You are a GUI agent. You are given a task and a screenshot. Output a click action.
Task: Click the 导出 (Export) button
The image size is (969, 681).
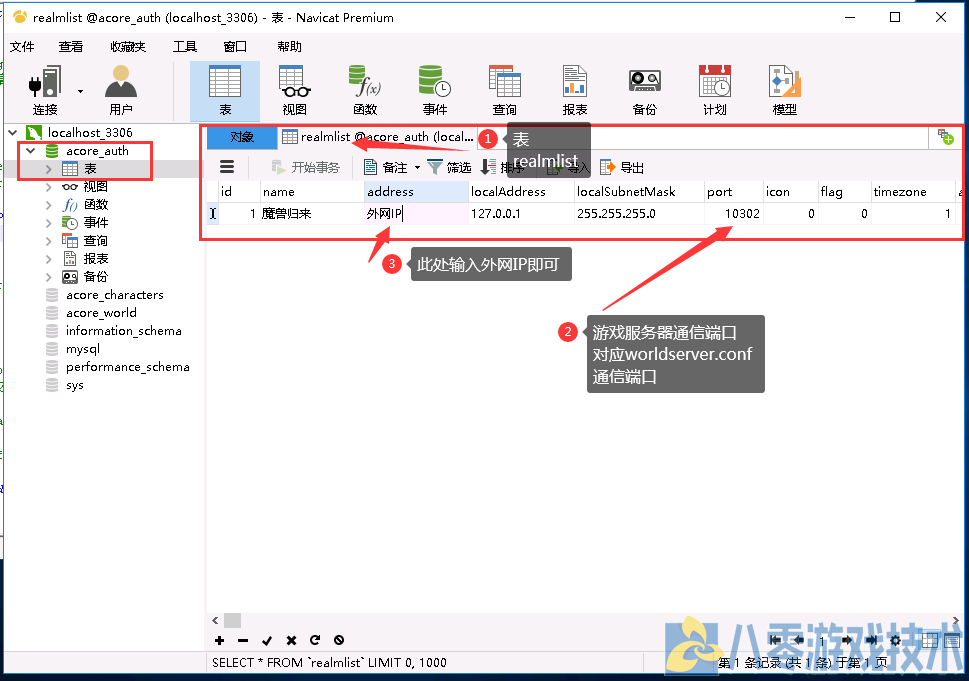[622, 168]
